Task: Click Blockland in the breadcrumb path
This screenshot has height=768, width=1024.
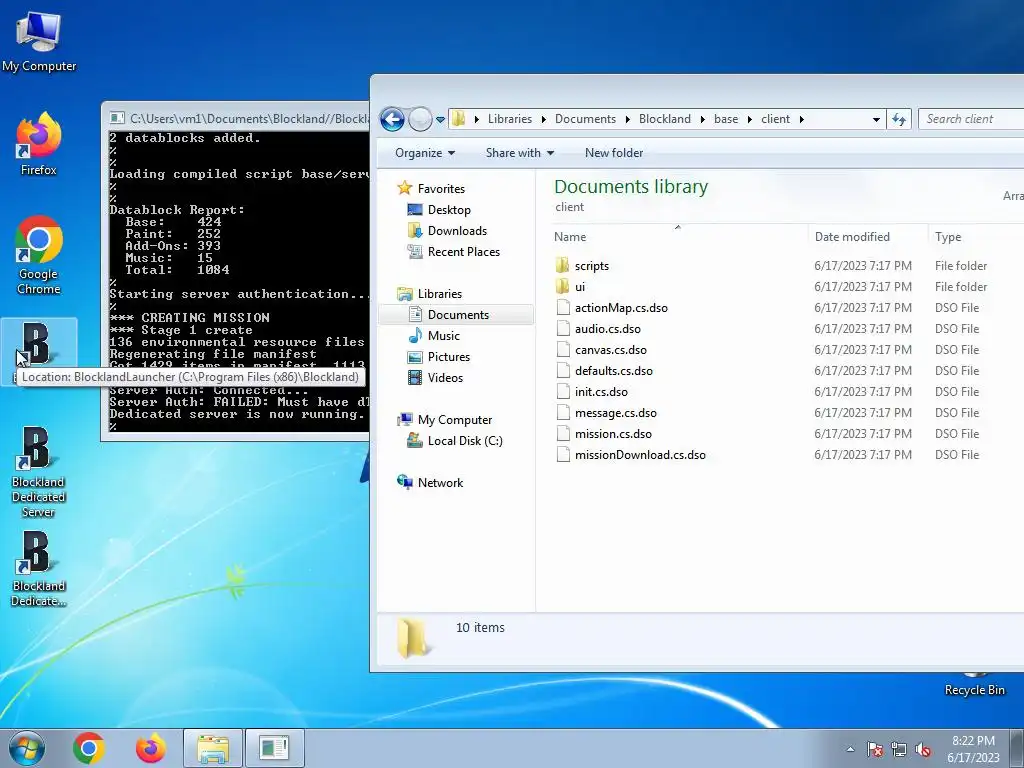Action: (664, 119)
